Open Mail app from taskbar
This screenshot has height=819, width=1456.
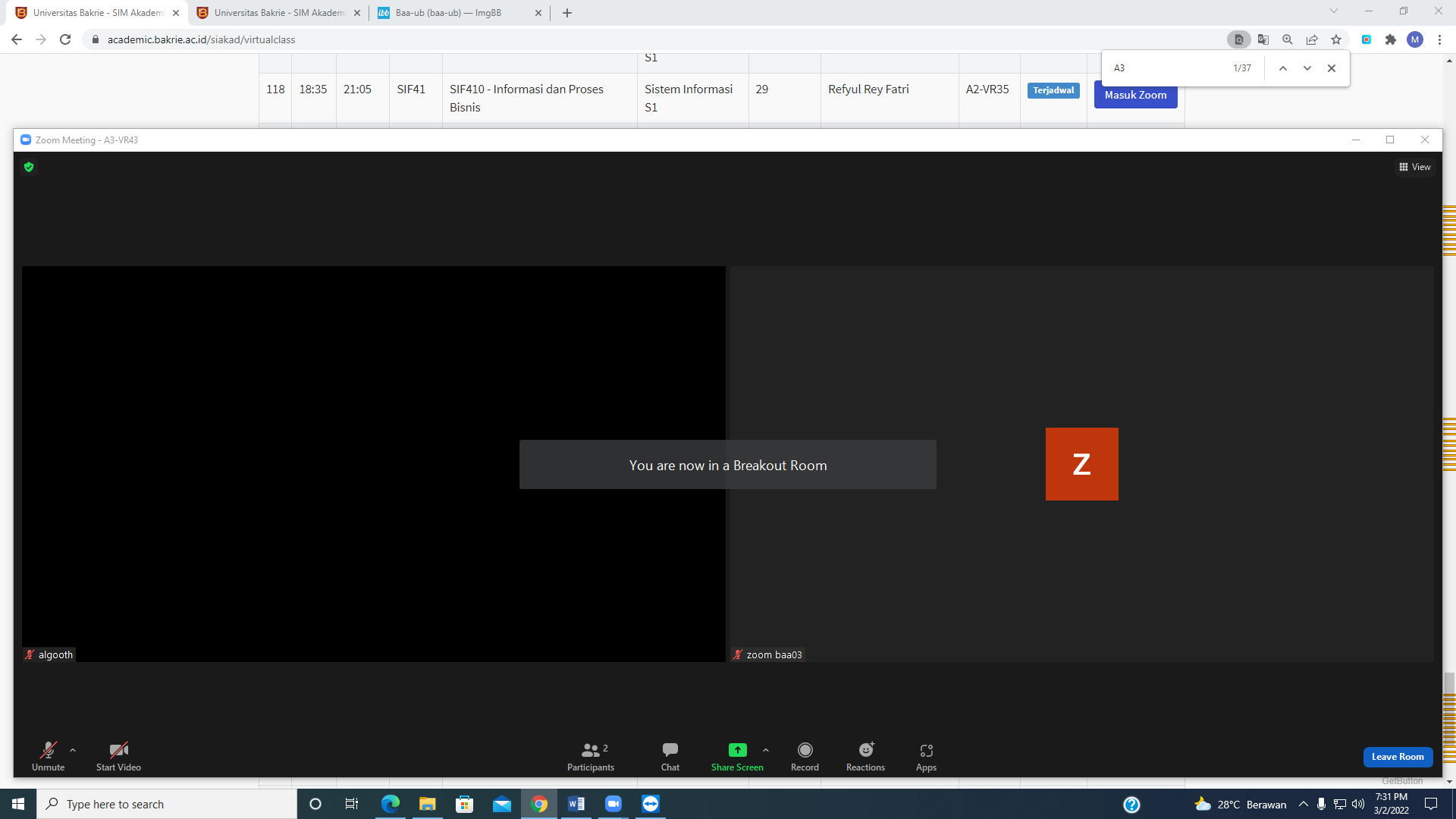coord(501,804)
